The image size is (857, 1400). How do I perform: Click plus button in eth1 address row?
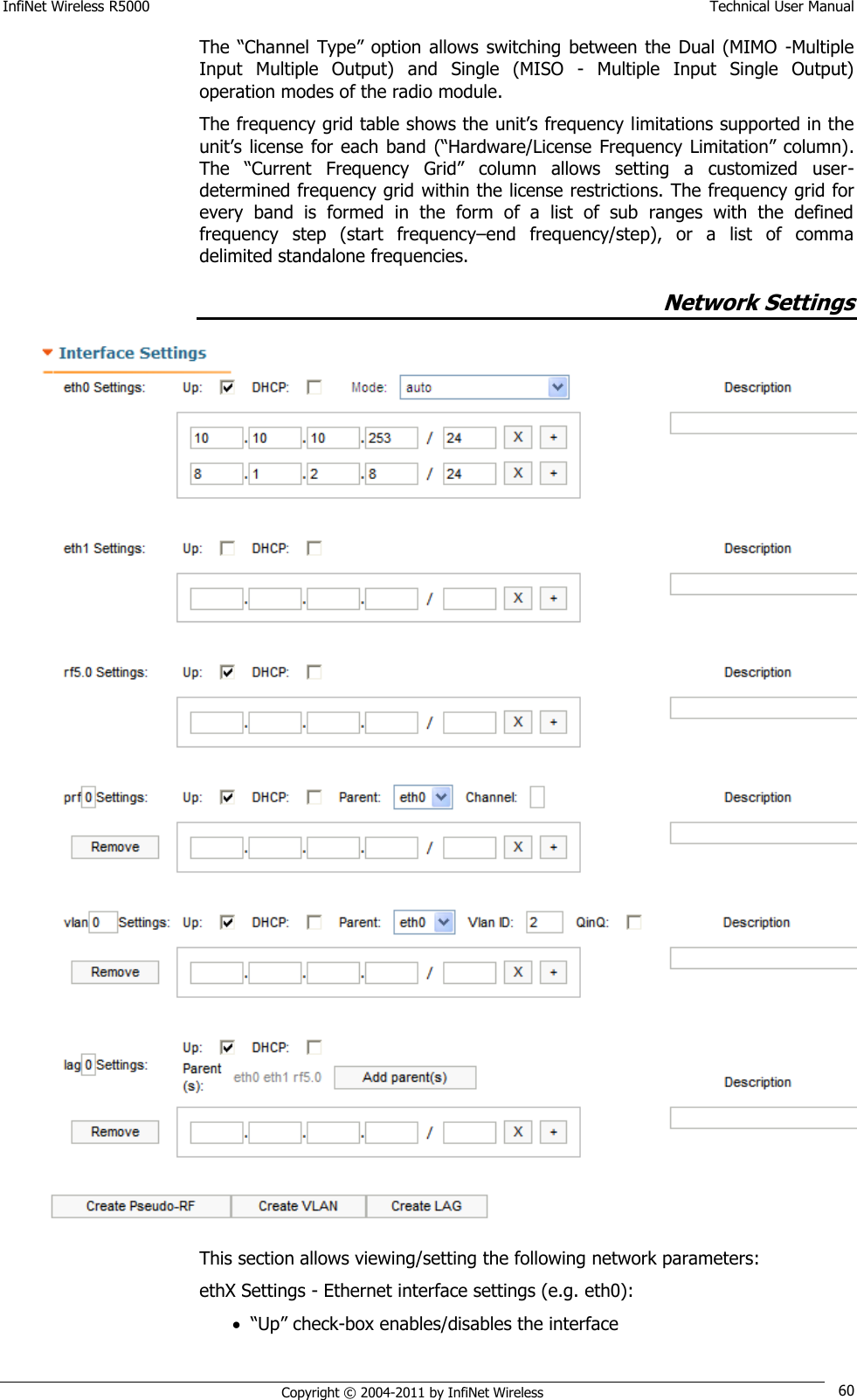pyautogui.click(x=553, y=598)
